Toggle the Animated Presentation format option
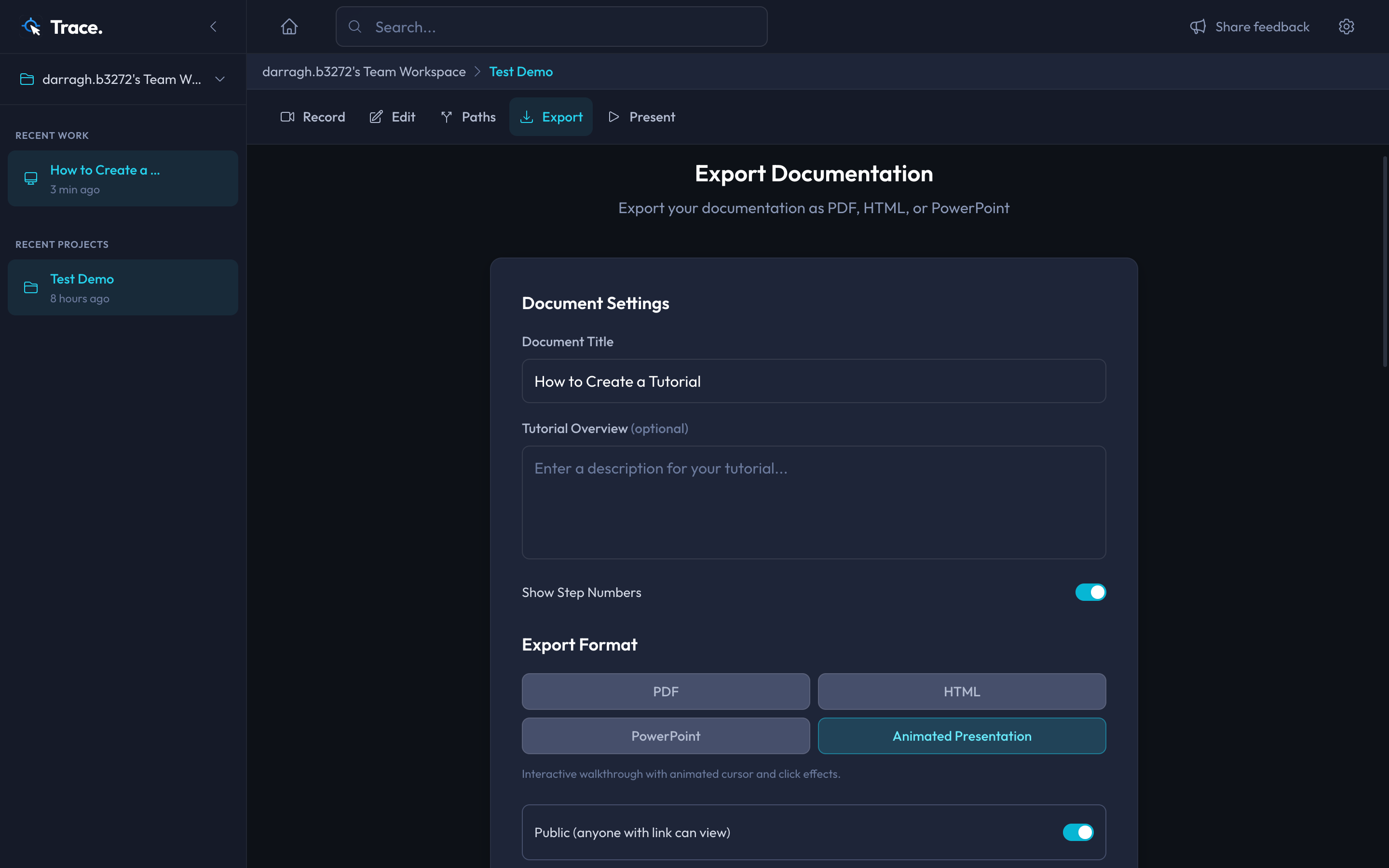The width and height of the screenshot is (1389, 868). [961, 735]
